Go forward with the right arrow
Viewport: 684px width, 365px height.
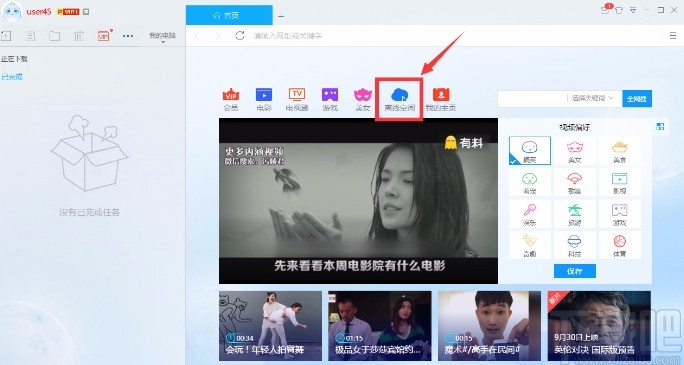click(x=219, y=36)
